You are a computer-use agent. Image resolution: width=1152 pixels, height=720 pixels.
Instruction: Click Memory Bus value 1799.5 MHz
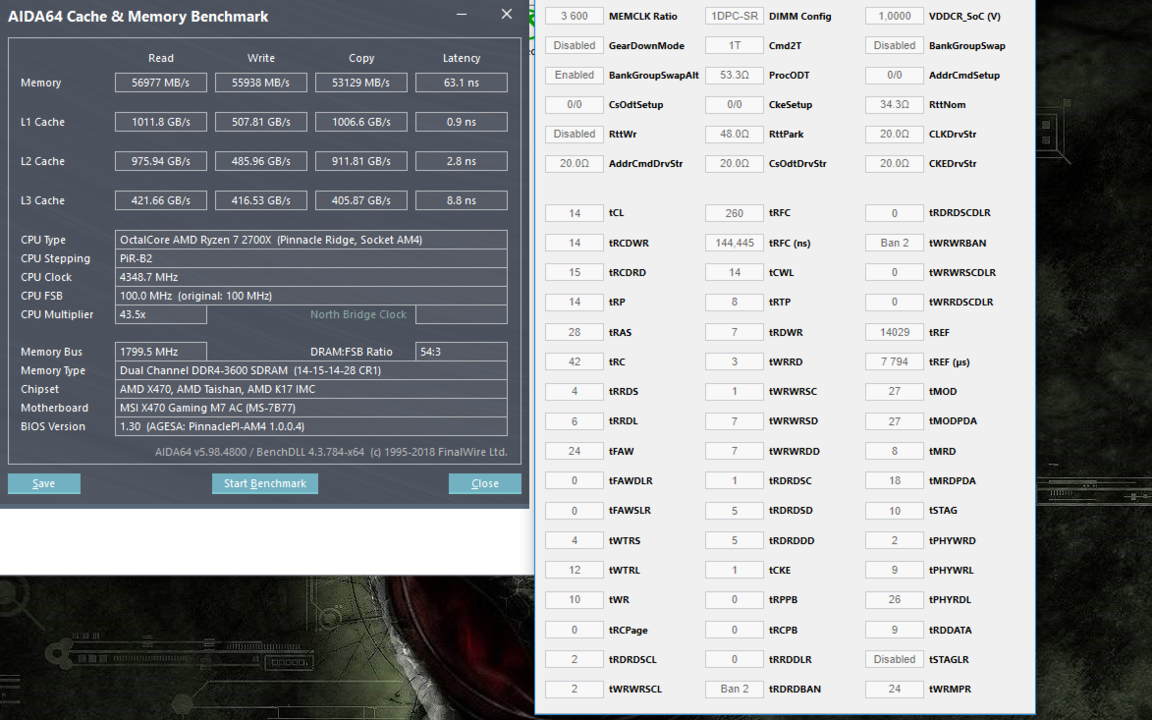(161, 352)
